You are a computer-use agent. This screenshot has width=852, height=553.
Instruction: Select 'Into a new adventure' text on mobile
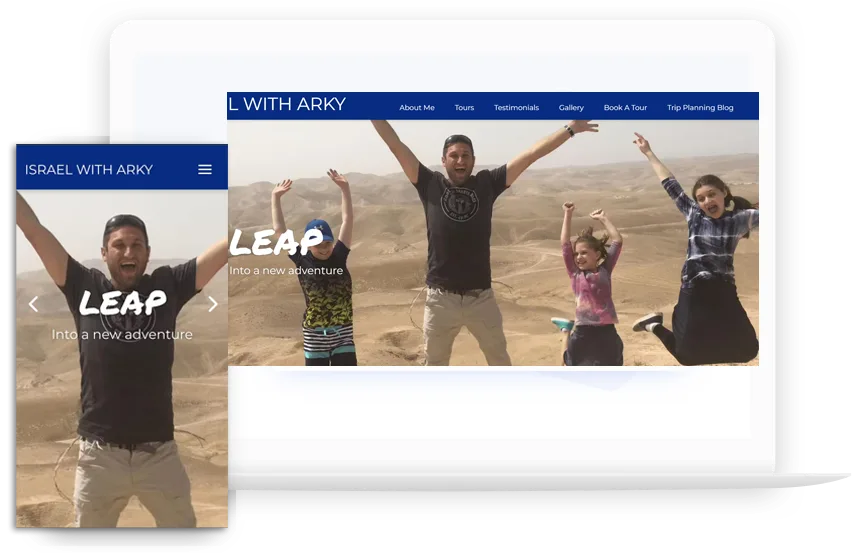(122, 335)
